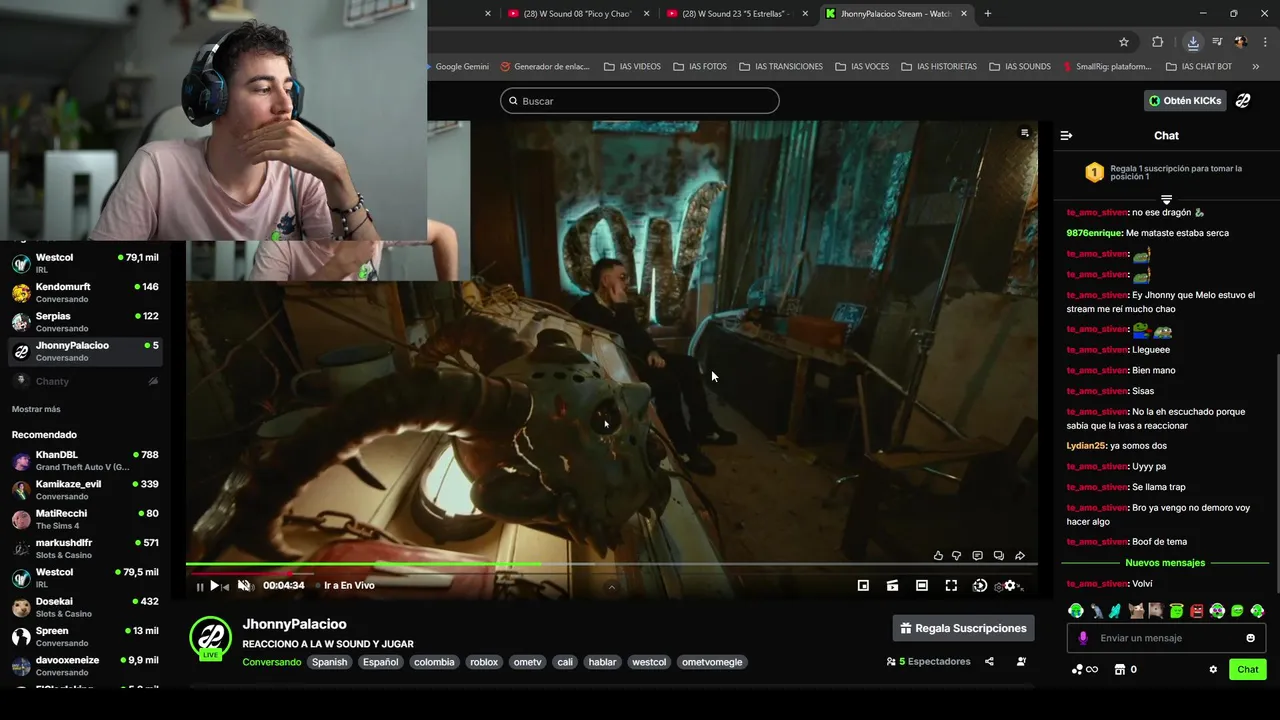Click 'Ir a En Vivo' in player
This screenshot has height=720, width=1280.
pyautogui.click(x=349, y=586)
